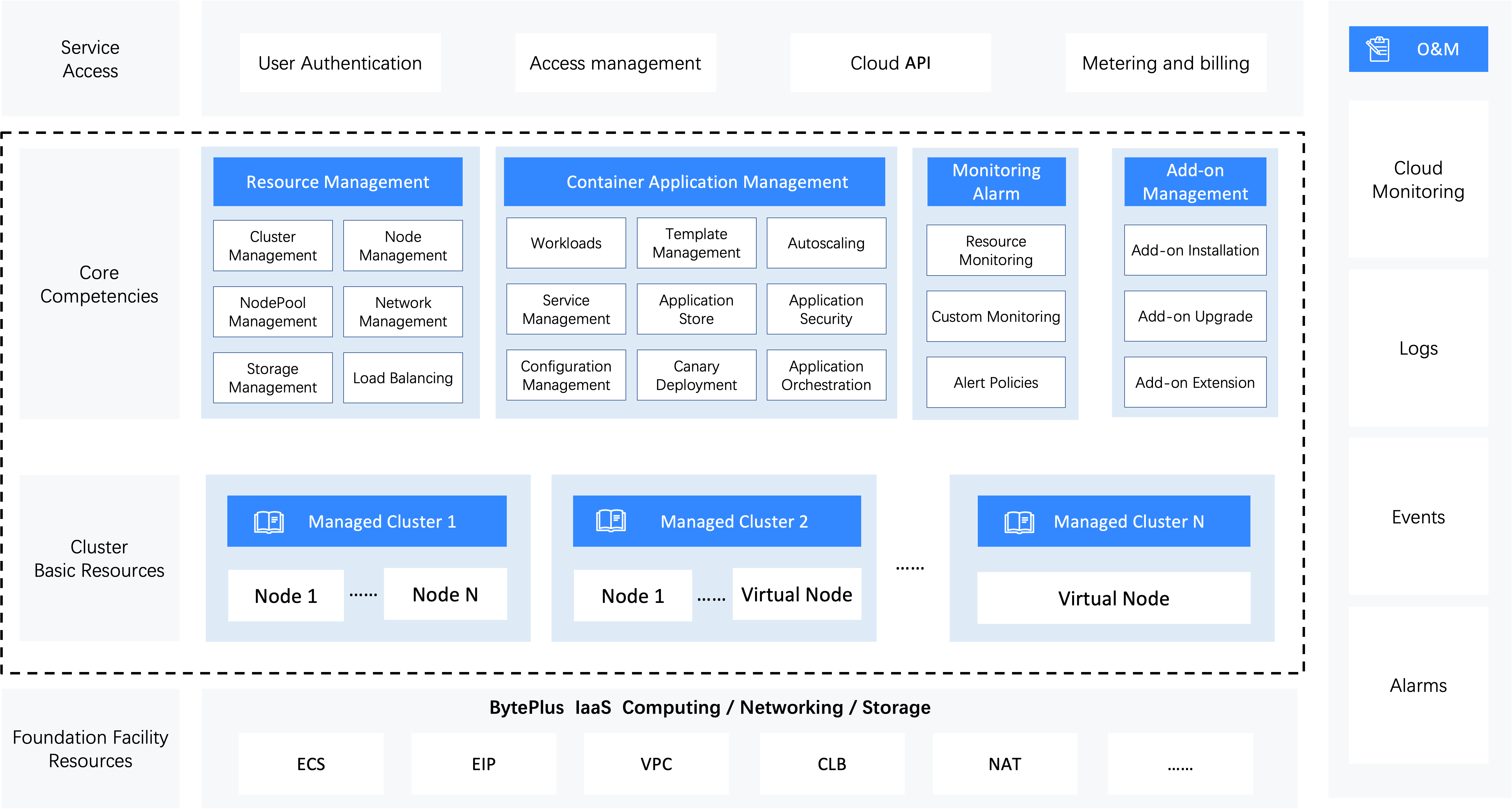1512x809 pixels.
Task: Click the Add-on Installation box
Action: (1195, 250)
